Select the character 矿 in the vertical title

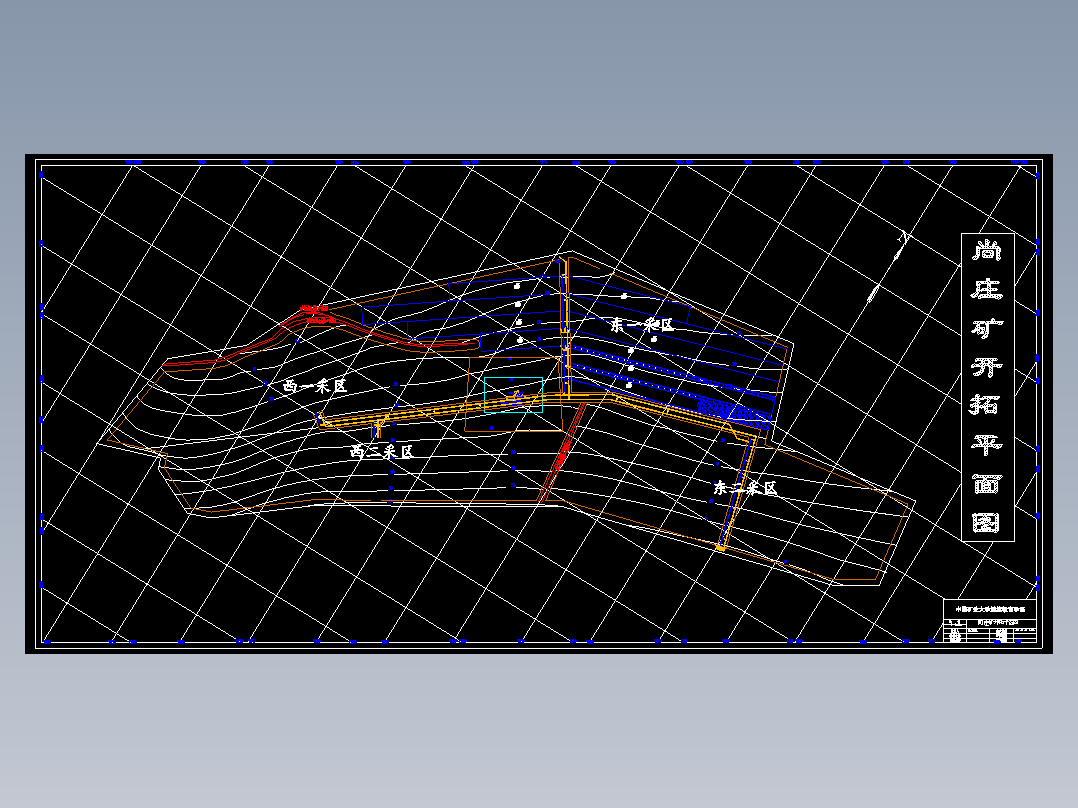click(x=987, y=327)
